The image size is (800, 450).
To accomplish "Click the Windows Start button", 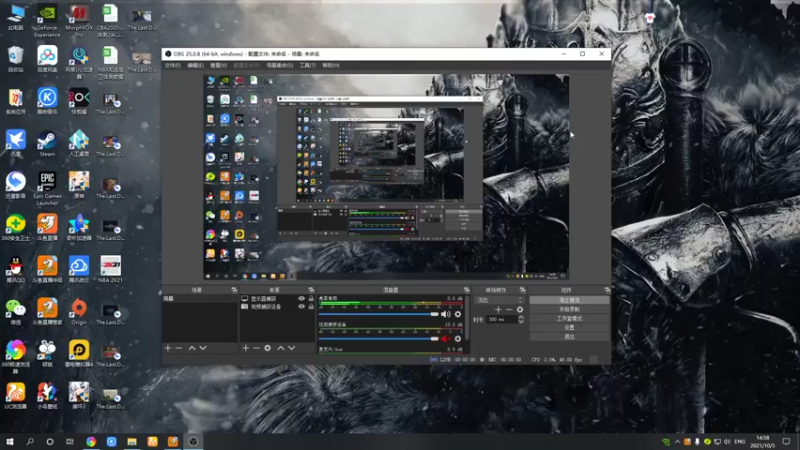I will (10, 442).
